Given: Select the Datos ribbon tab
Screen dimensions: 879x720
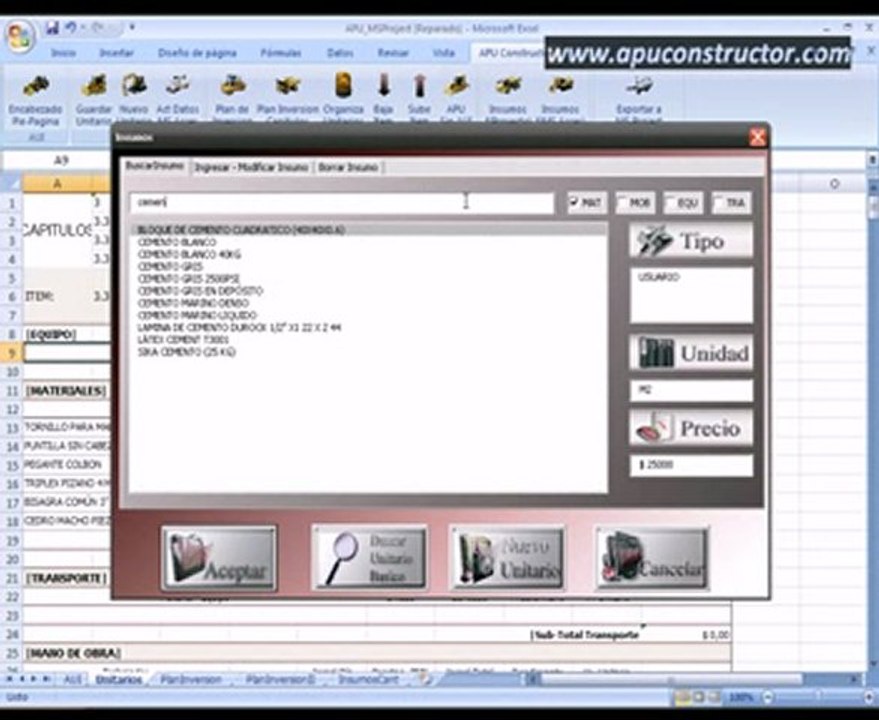Looking at the screenshot, I should pyautogui.click(x=340, y=53).
